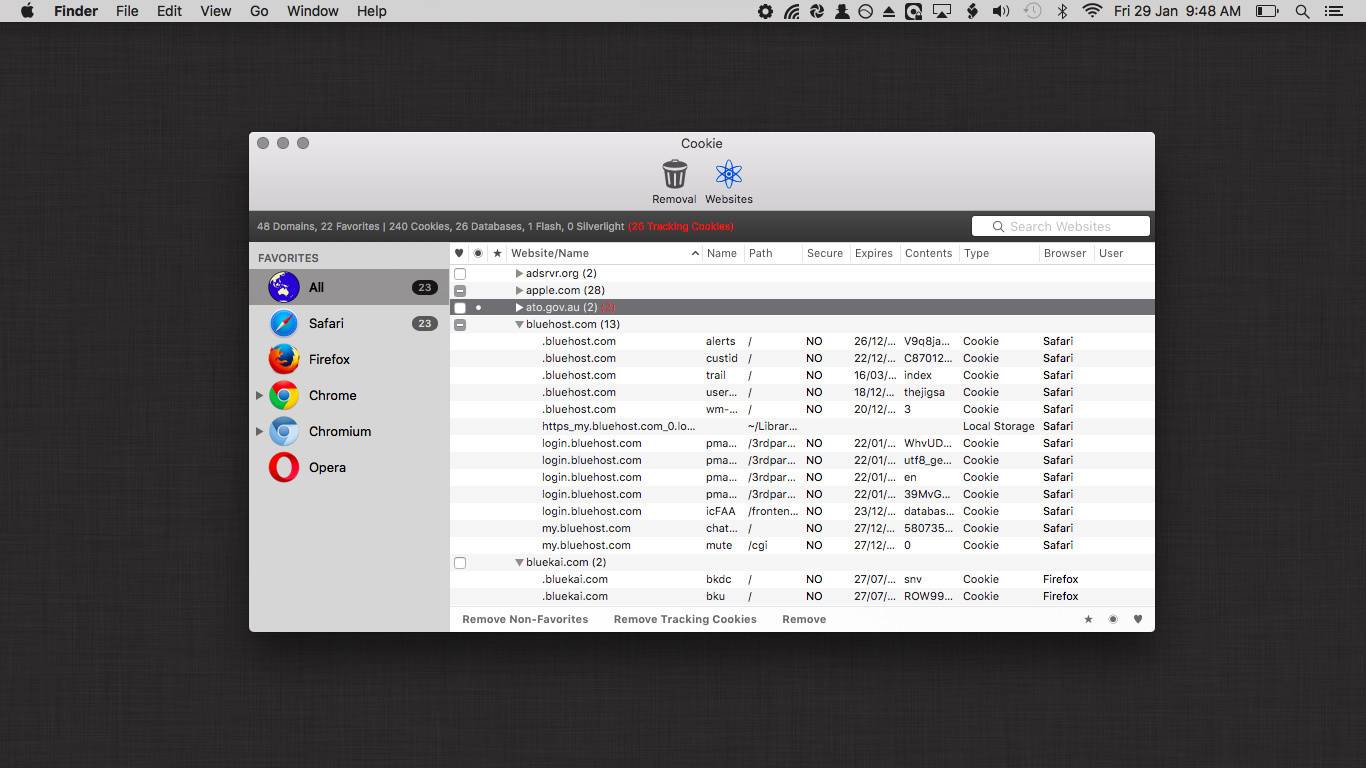Select the Safari compass icon in sidebar

[x=284, y=323]
